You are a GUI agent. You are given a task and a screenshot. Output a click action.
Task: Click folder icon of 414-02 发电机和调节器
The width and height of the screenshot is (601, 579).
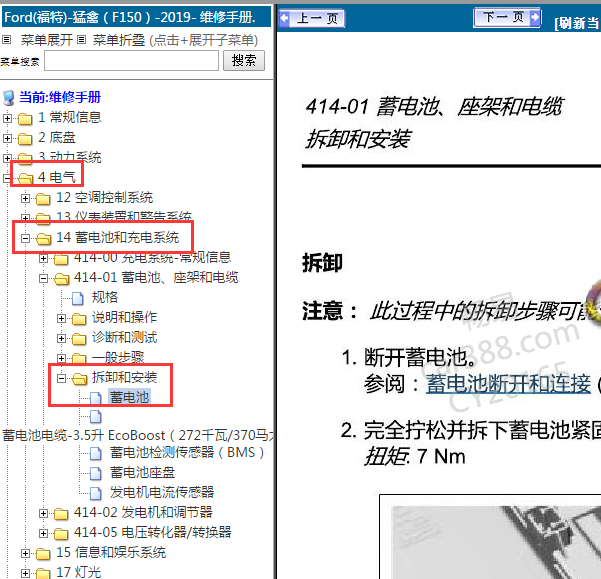click(x=61, y=513)
